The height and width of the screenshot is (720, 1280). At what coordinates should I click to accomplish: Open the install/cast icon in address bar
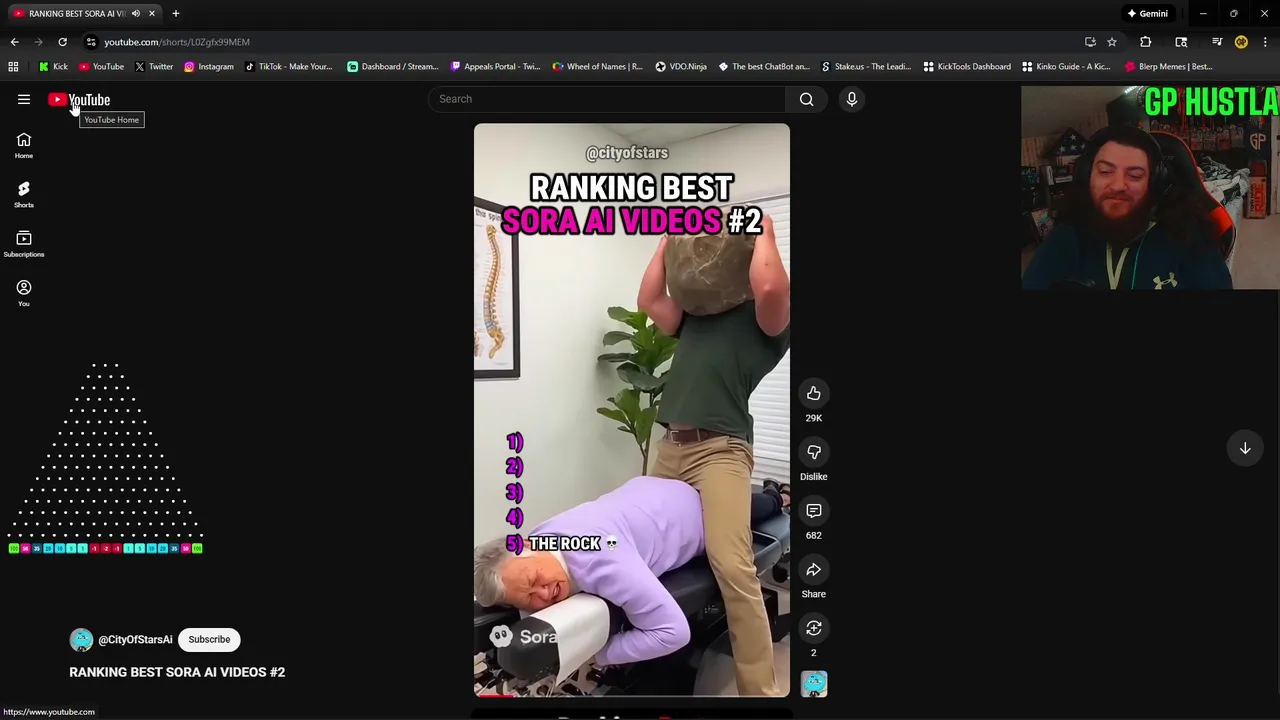[1090, 42]
